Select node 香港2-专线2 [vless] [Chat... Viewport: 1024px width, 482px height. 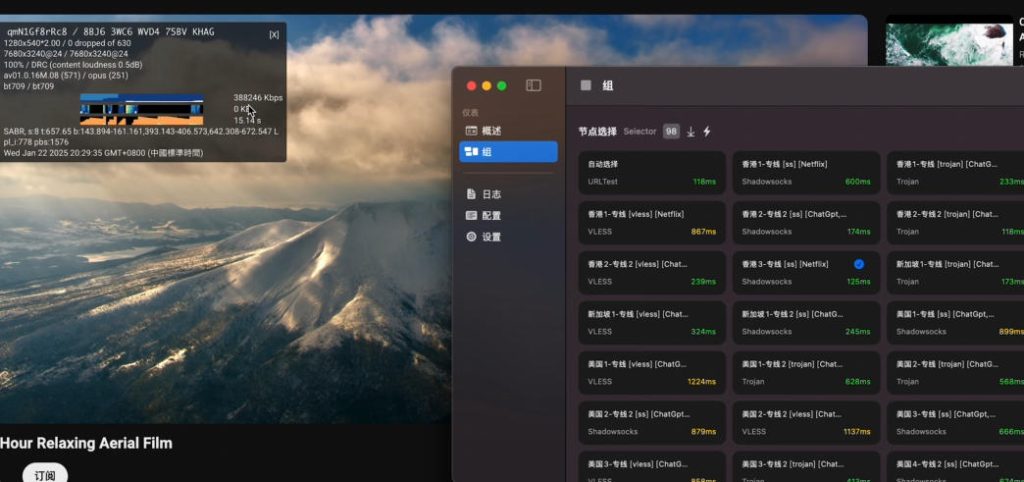click(652, 273)
